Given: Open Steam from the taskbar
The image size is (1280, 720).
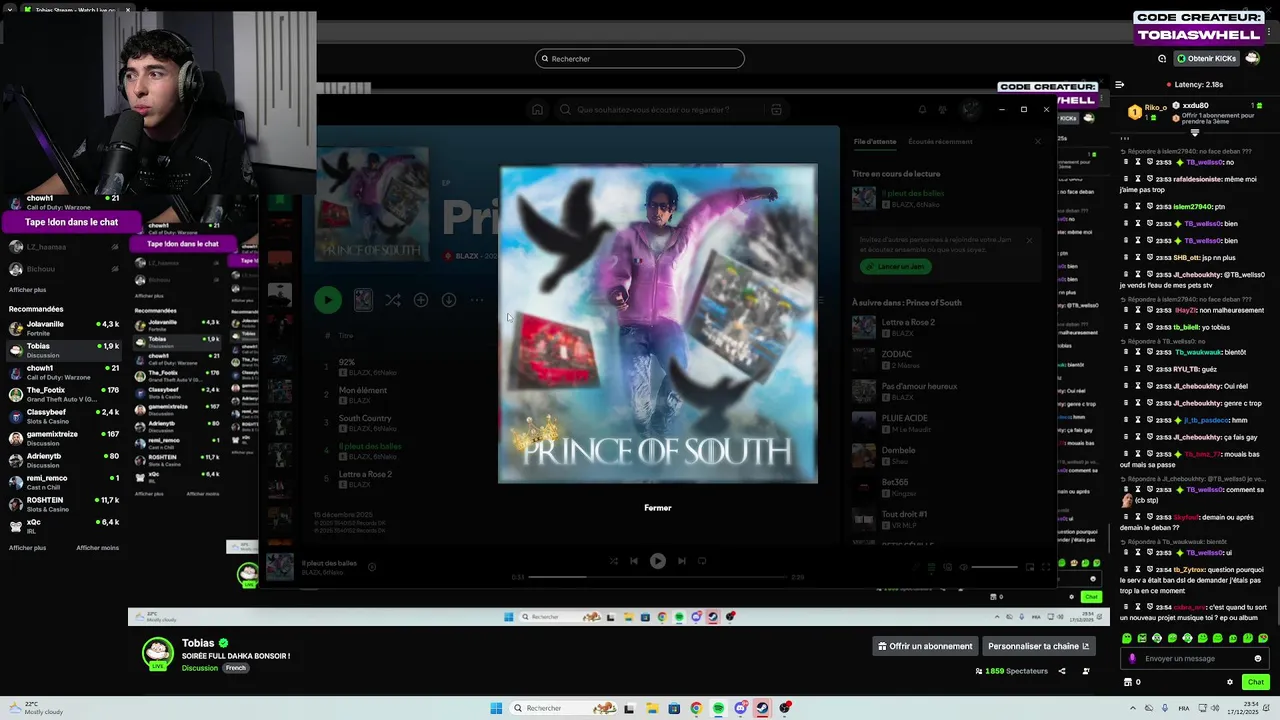Looking at the screenshot, I should [x=762, y=708].
